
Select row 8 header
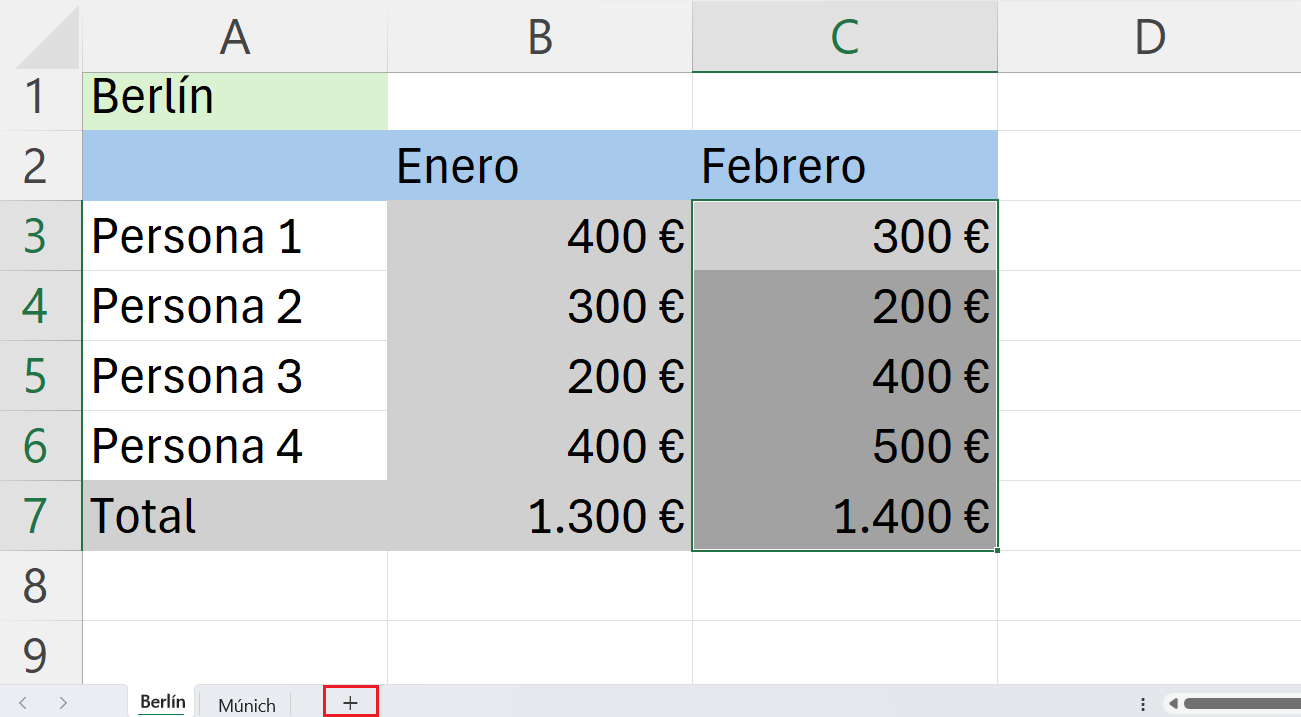[35, 586]
